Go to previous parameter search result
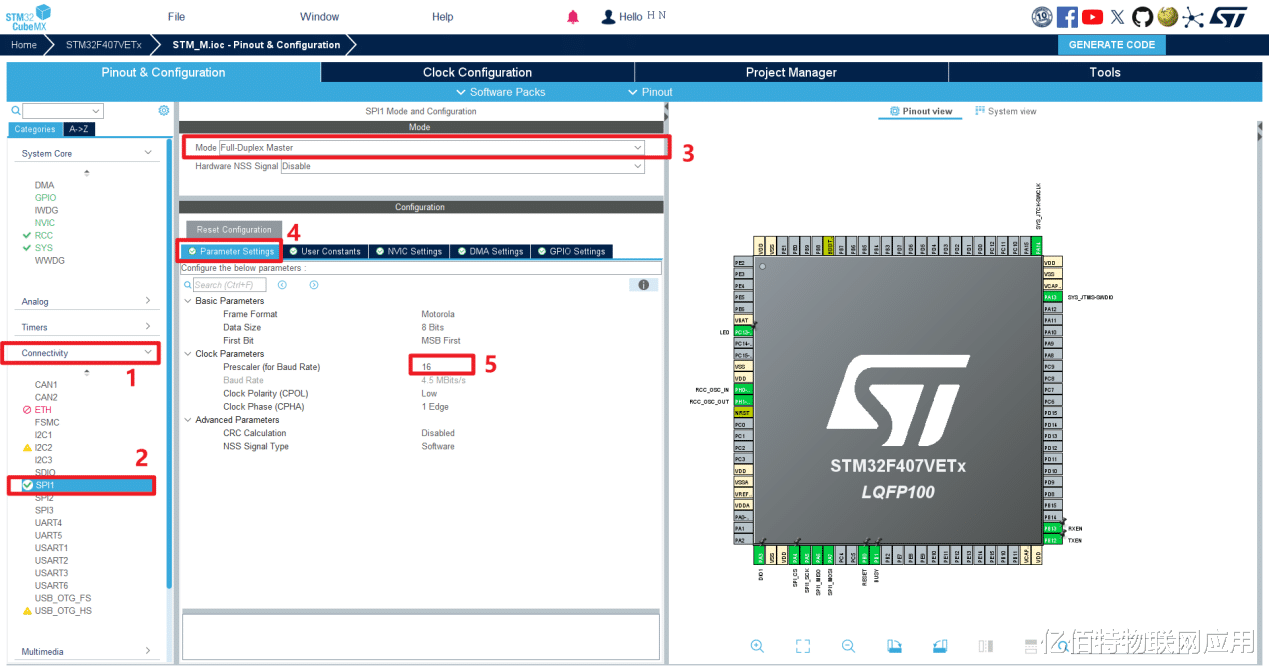This screenshot has height=672, width=1269. pyautogui.click(x=282, y=285)
